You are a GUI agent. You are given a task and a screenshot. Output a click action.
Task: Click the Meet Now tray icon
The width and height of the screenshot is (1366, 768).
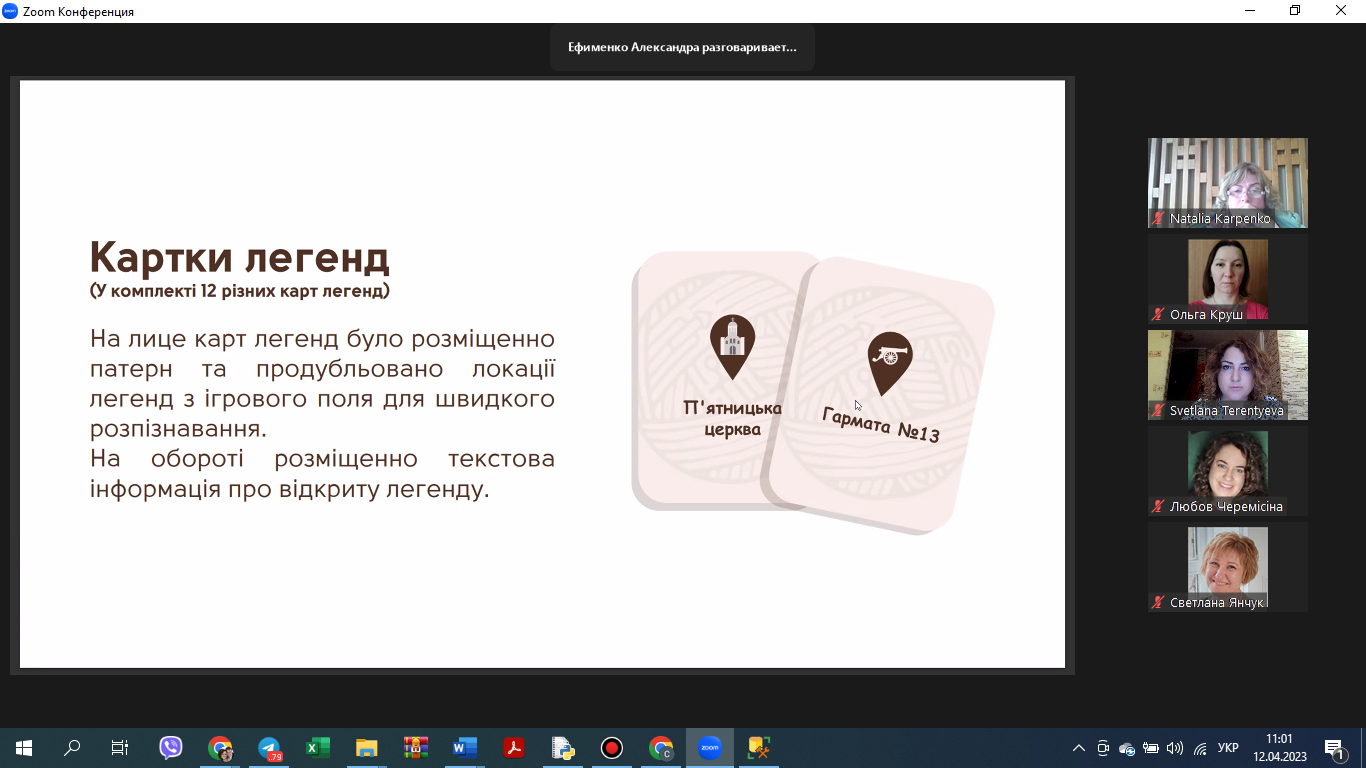click(1103, 748)
